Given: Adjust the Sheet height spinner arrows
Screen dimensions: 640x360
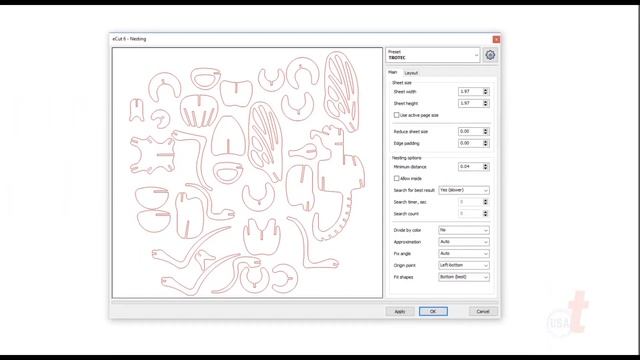Looking at the screenshot, I should pos(486,103).
